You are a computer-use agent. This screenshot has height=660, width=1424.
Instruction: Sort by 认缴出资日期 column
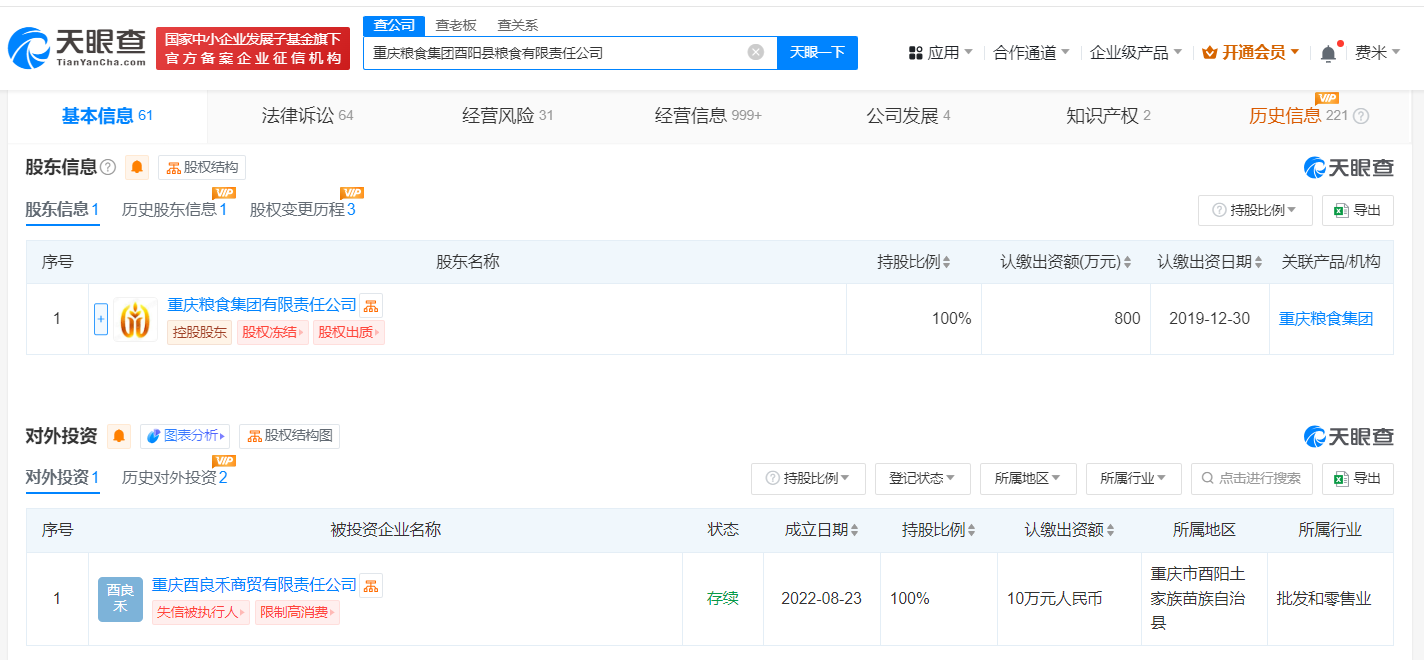tap(1257, 262)
